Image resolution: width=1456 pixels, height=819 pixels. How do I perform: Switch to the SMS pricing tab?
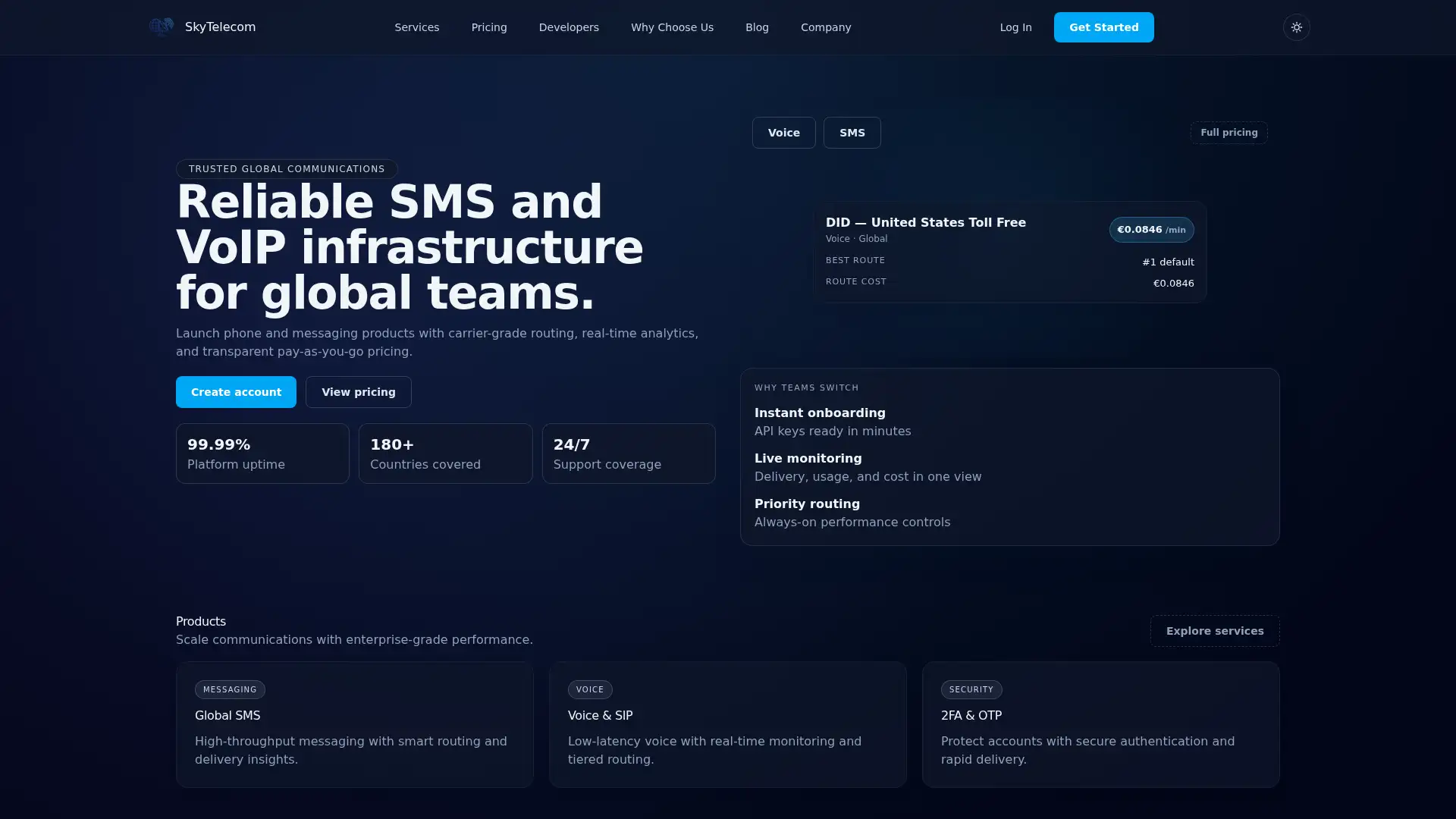pos(852,132)
